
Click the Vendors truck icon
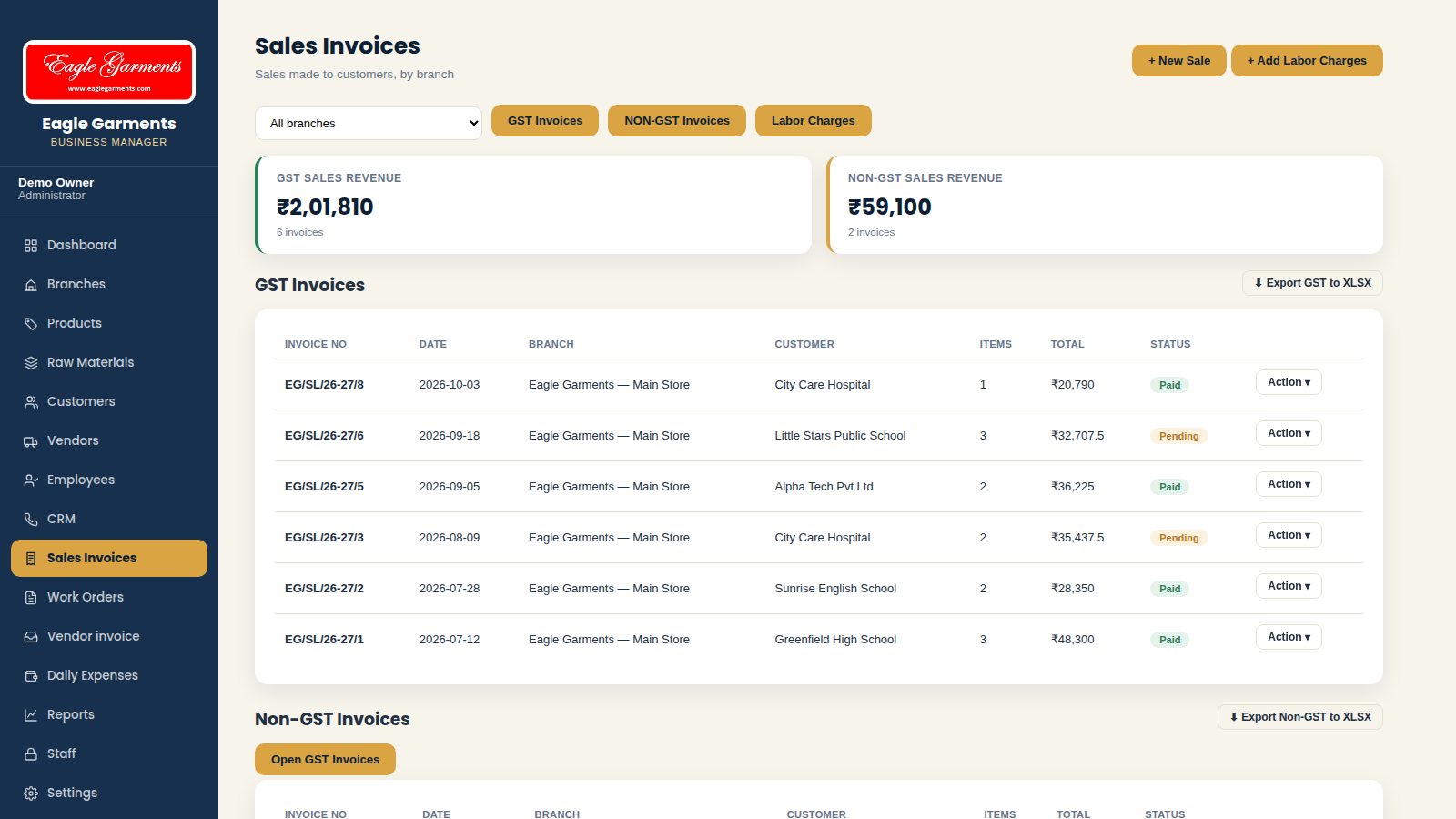31,441
